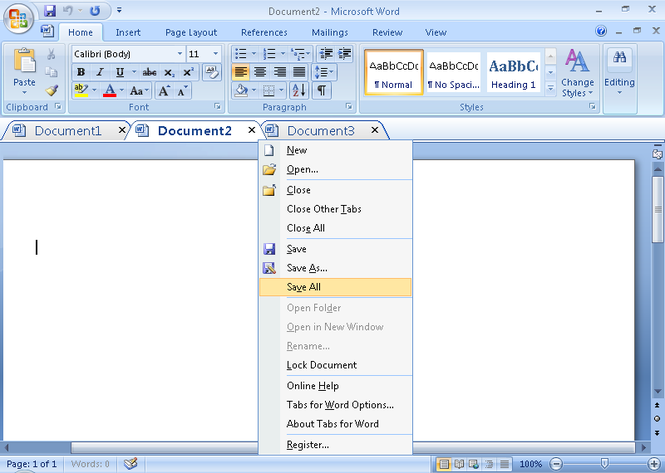The height and width of the screenshot is (473, 665).
Task: Choose Save All from context menu
Action: pos(335,287)
